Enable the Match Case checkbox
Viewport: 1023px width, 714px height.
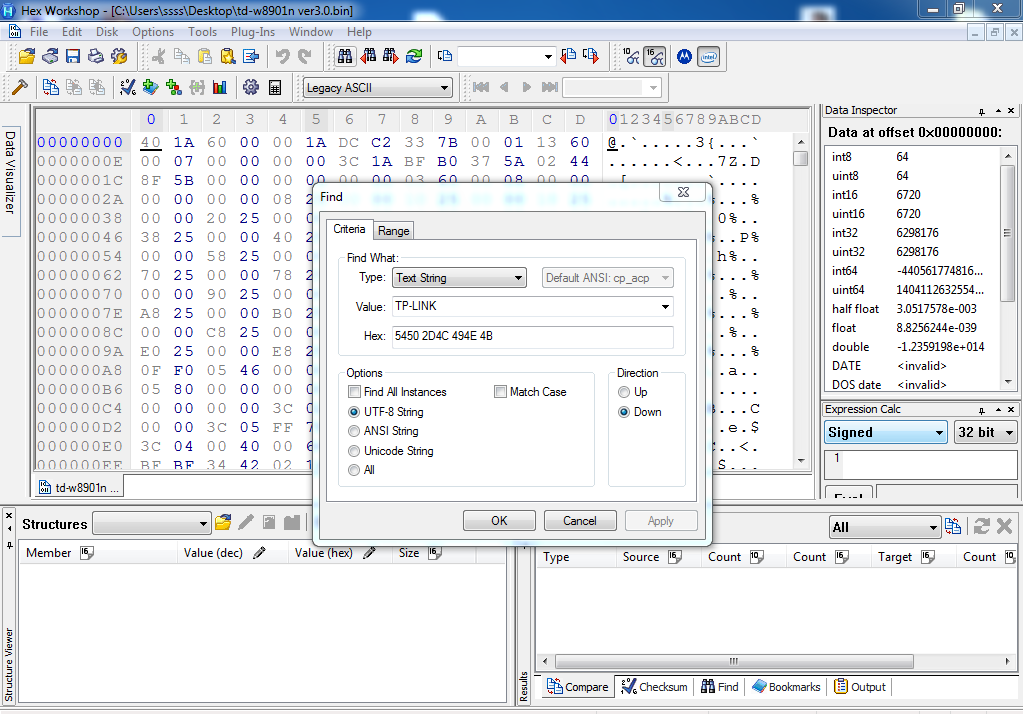(x=500, y=392)
